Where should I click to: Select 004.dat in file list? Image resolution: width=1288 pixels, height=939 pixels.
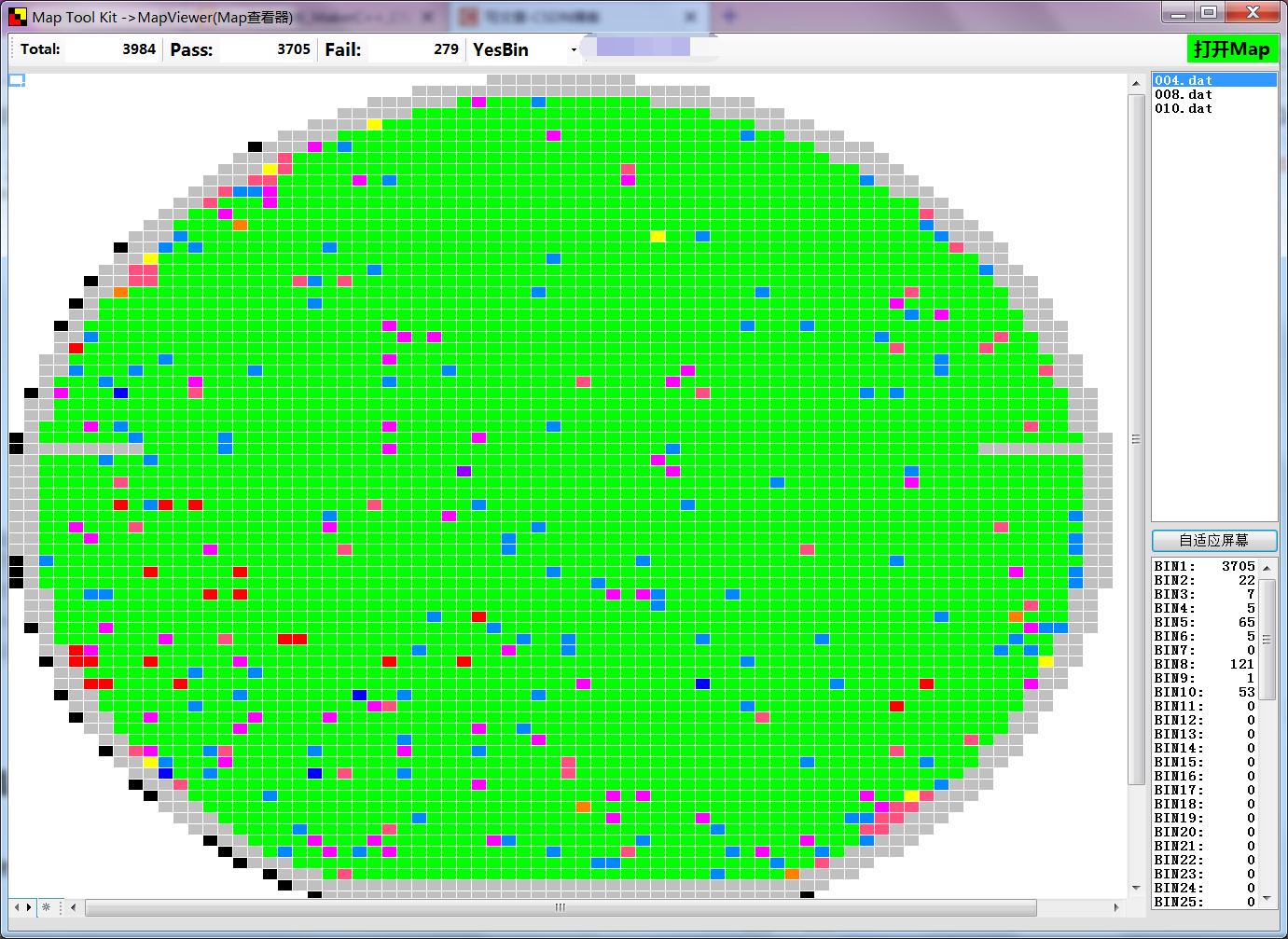[1214, 80]
